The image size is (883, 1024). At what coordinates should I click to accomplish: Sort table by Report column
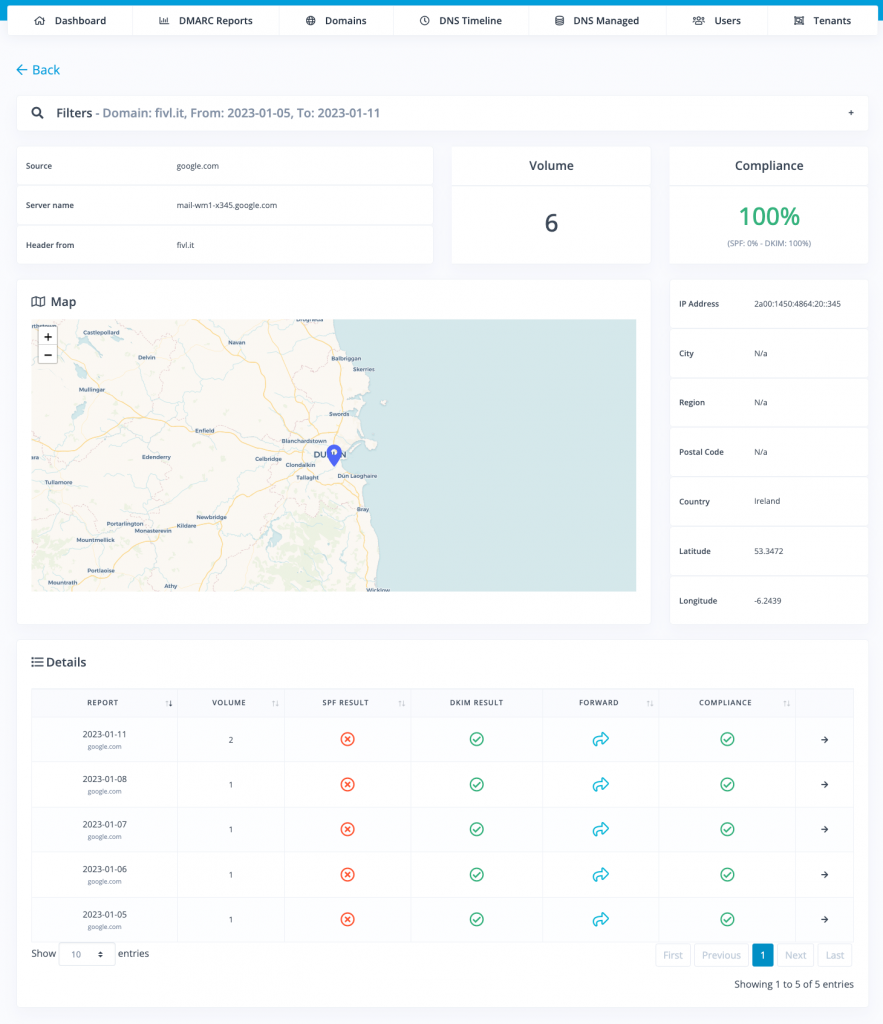tap(104, 703)
